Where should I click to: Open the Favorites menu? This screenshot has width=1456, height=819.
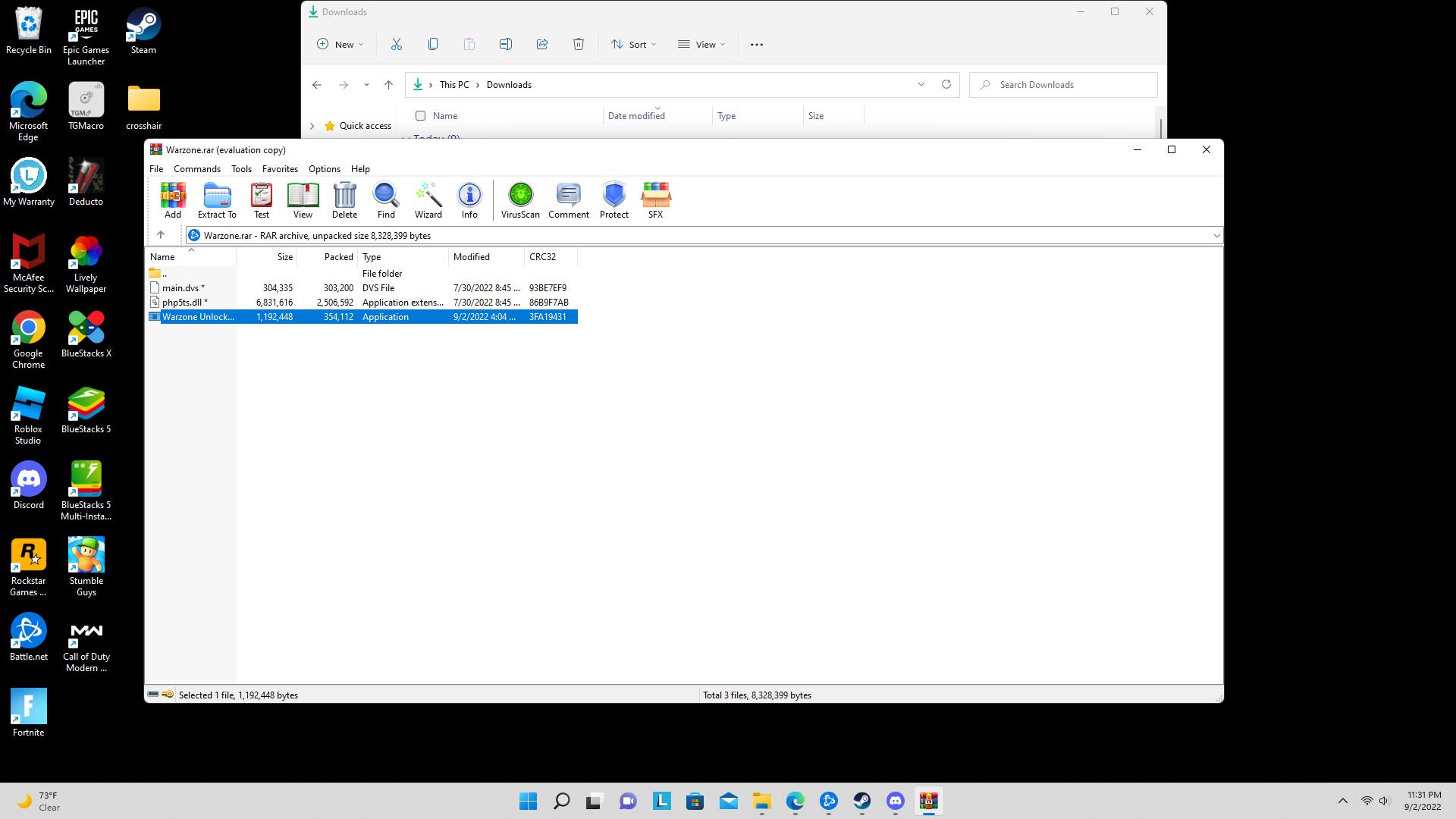[x=280, y=169]
